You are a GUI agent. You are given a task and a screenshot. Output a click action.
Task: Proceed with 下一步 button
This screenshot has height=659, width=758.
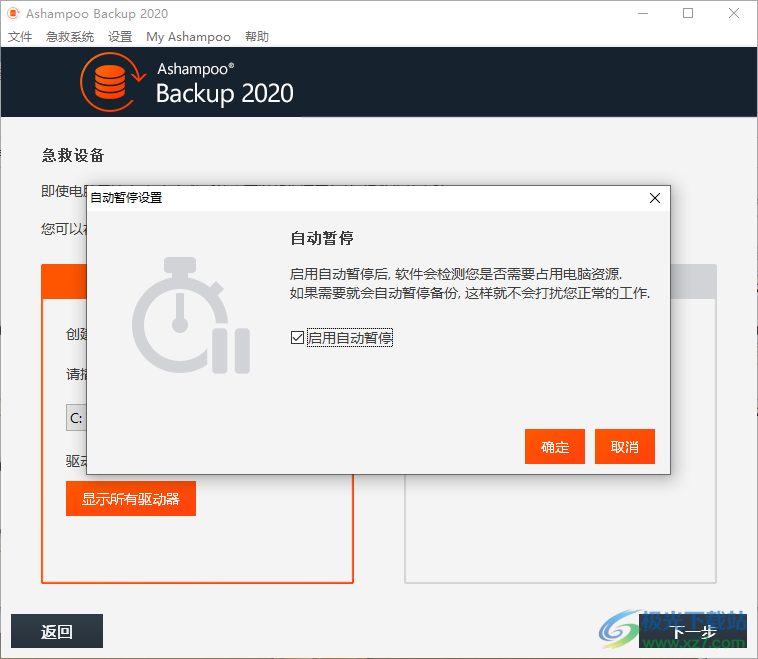click(693, 631)
